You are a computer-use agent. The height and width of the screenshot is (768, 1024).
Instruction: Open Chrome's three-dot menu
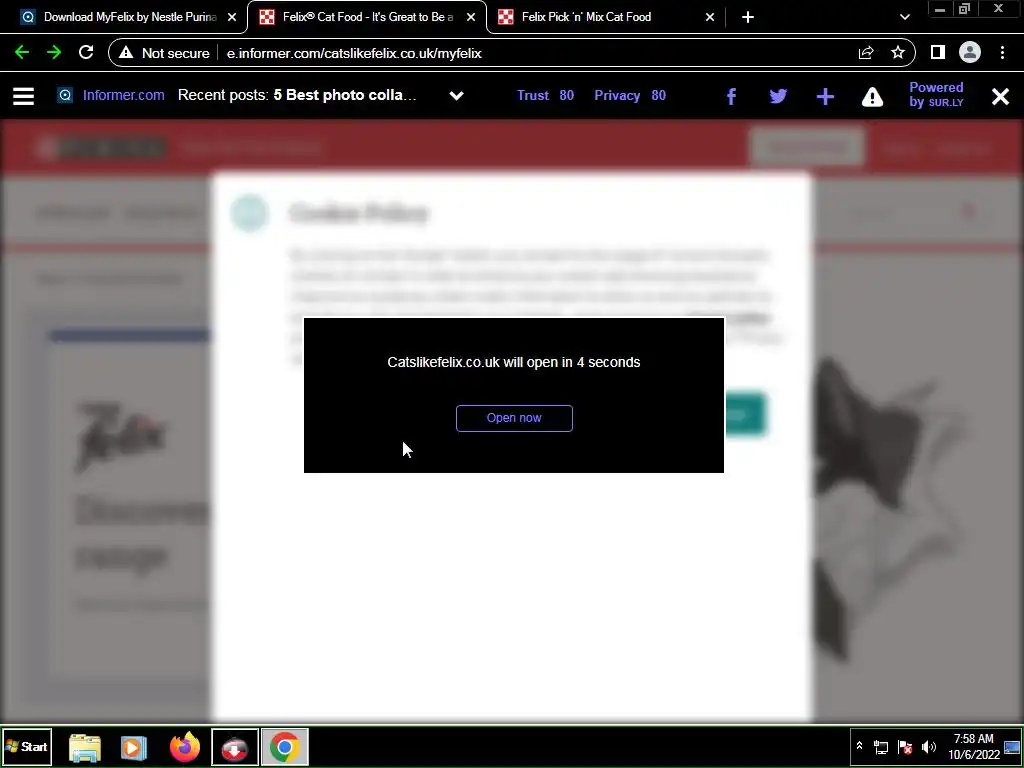click(1002, 53)
